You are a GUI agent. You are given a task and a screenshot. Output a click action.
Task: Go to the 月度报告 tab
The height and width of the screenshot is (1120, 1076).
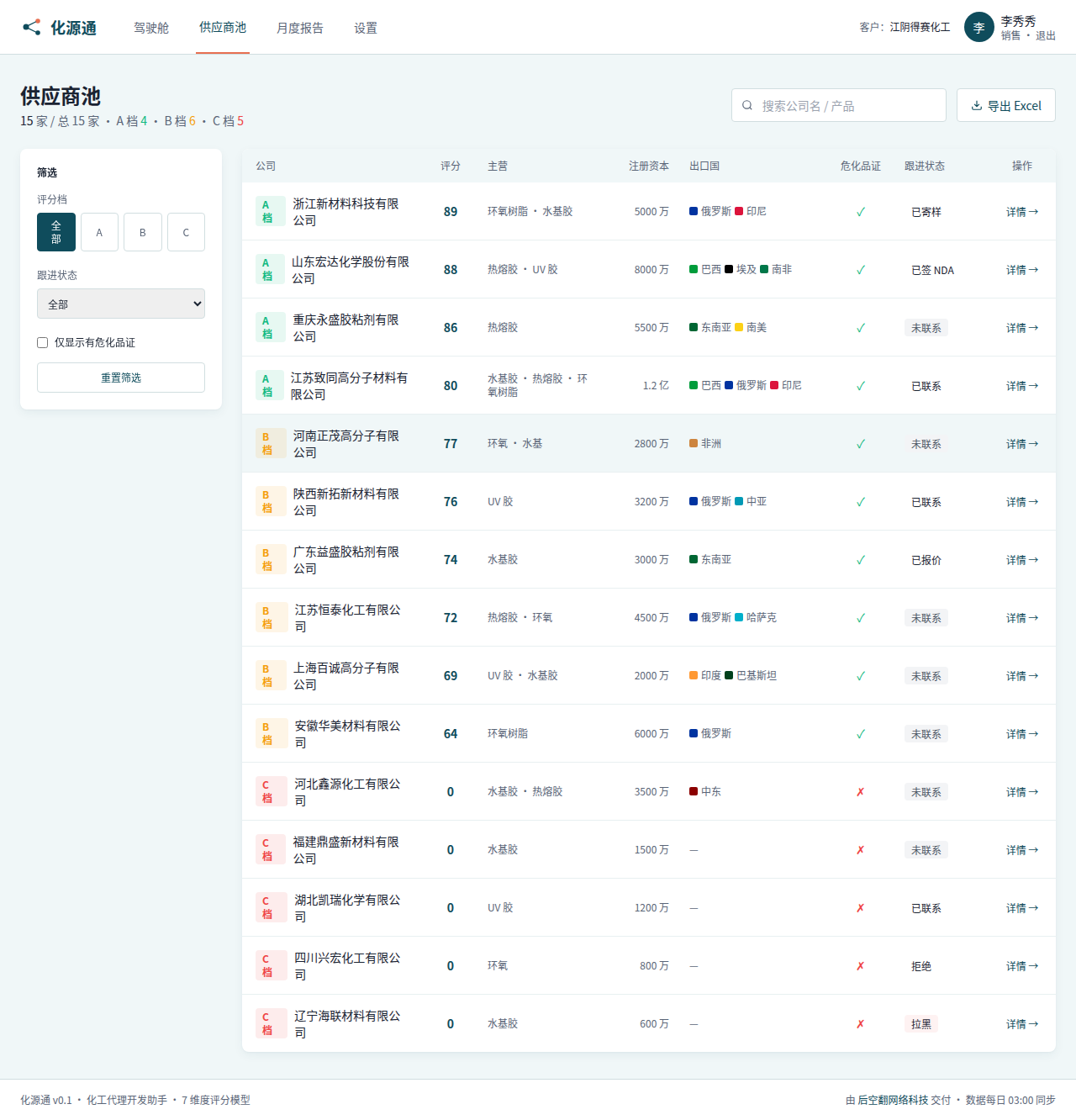coord(300,28)
